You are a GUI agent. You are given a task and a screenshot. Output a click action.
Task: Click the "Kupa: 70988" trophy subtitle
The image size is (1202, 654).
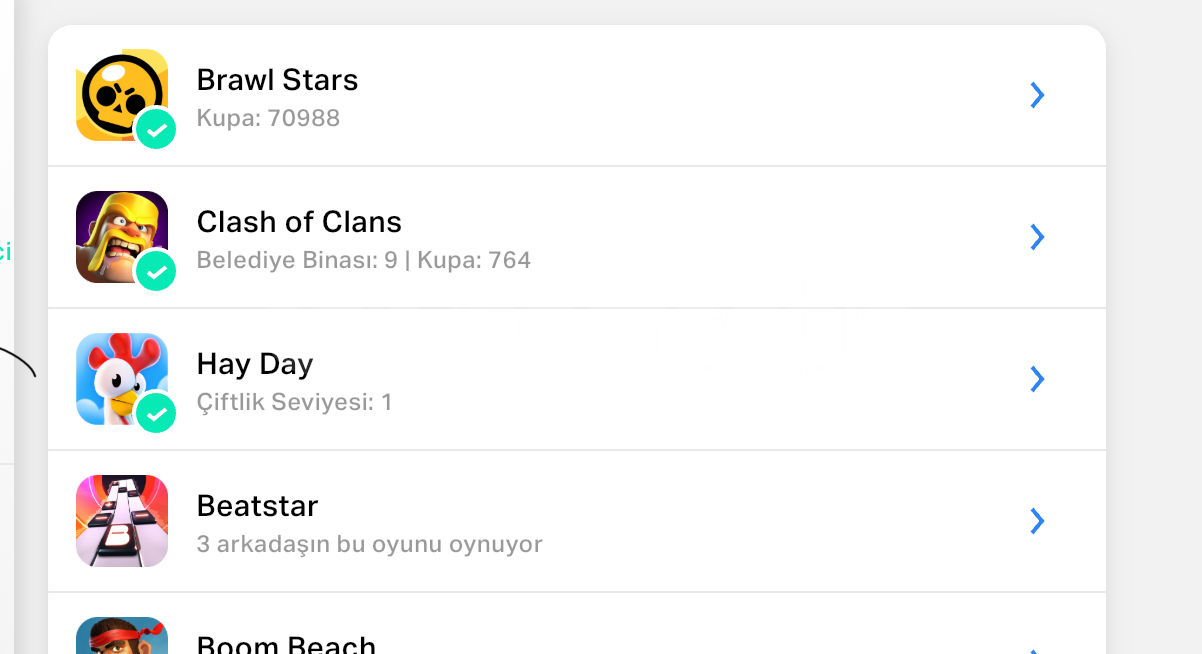tap(268, 119)
